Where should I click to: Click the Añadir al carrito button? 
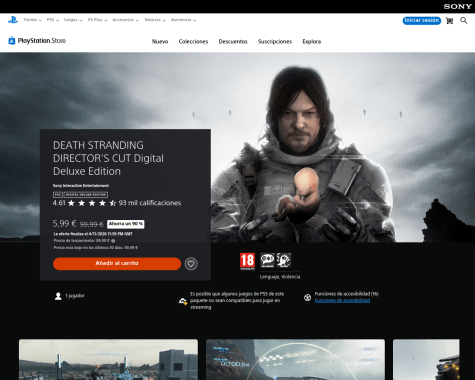[x=117, y=263]
